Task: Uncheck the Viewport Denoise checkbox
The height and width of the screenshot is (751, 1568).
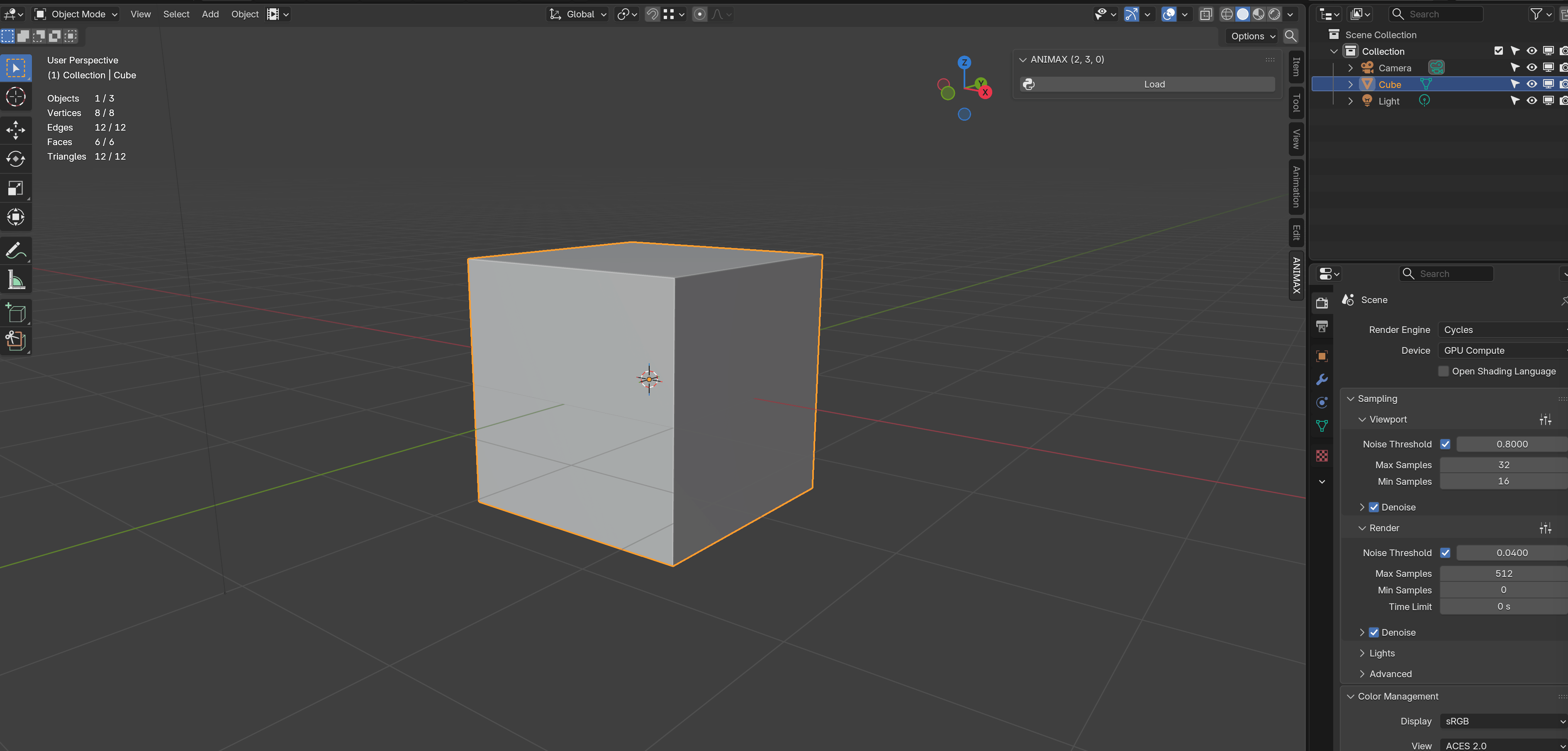Action: 1374,507
